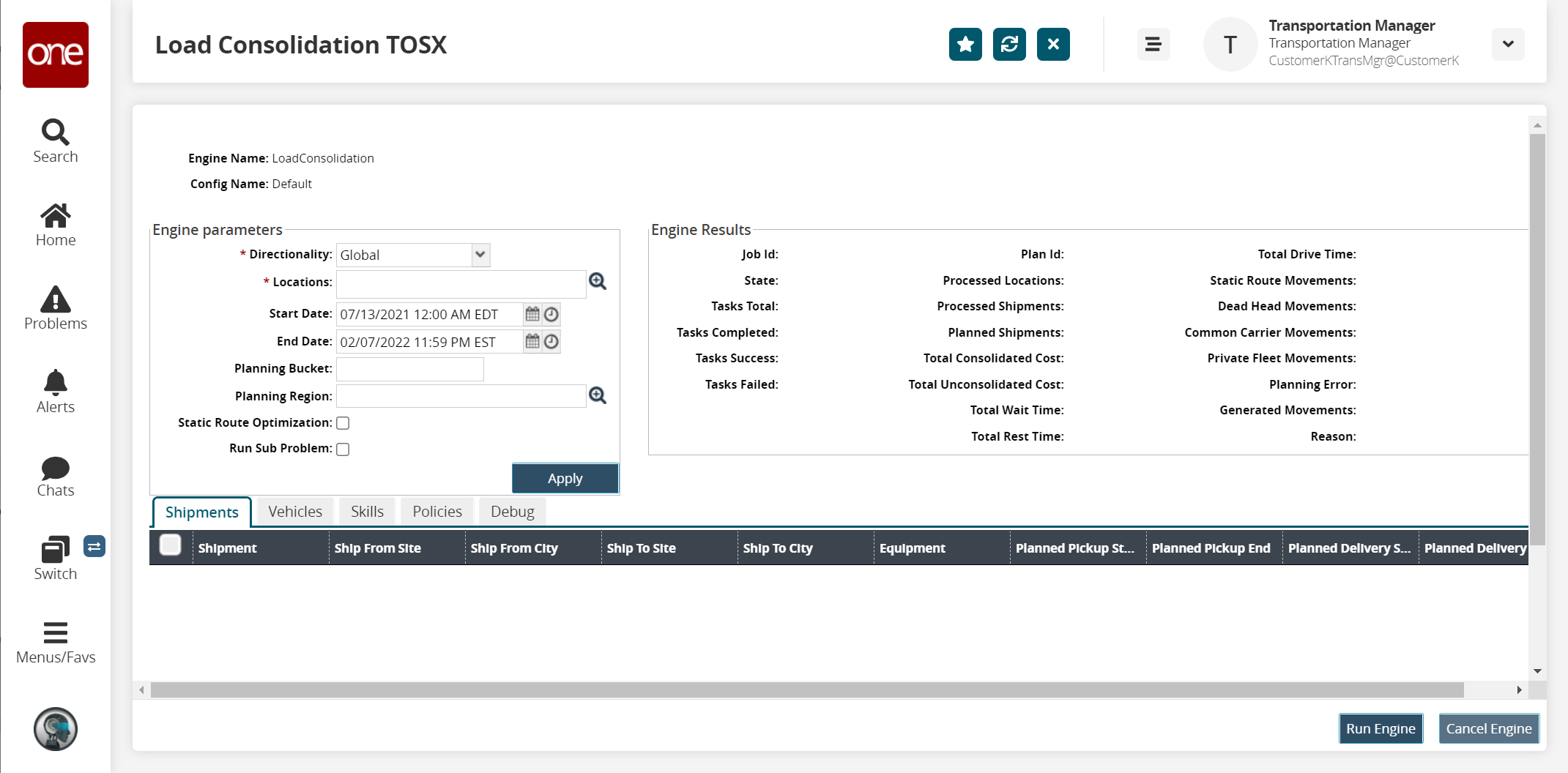Image resolution: width=1568 pixels, height=773 pixels.
Task: Open the Problems warning view
Action: (56, 308)
